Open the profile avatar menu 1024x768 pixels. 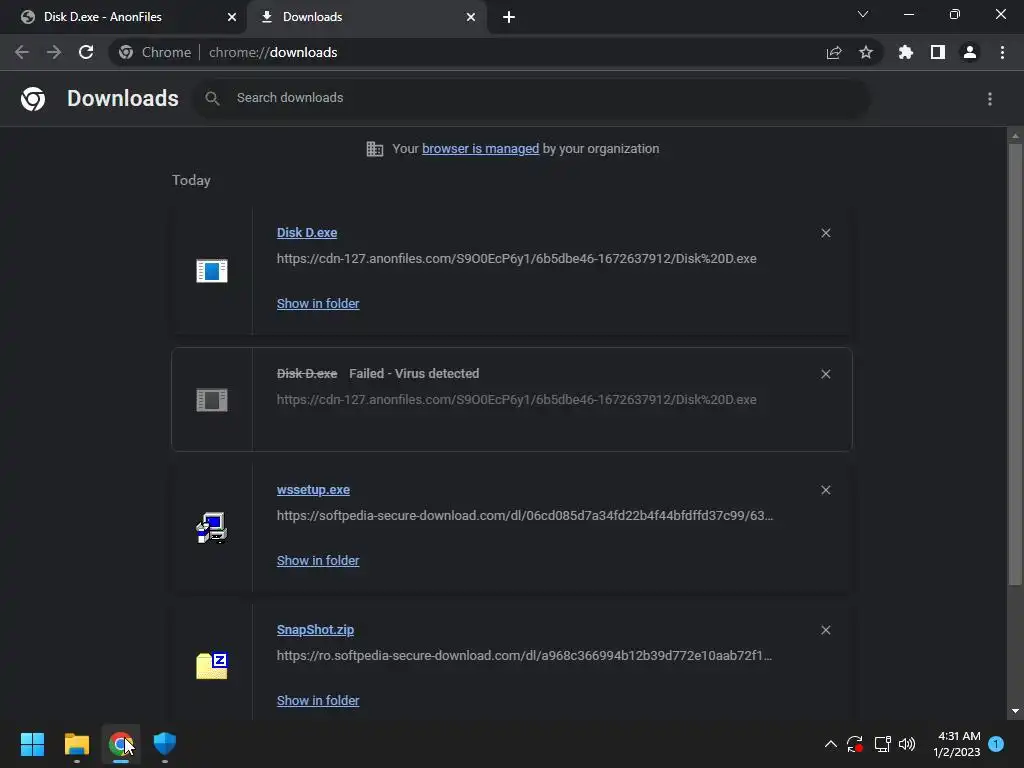[x=970, y=52]
